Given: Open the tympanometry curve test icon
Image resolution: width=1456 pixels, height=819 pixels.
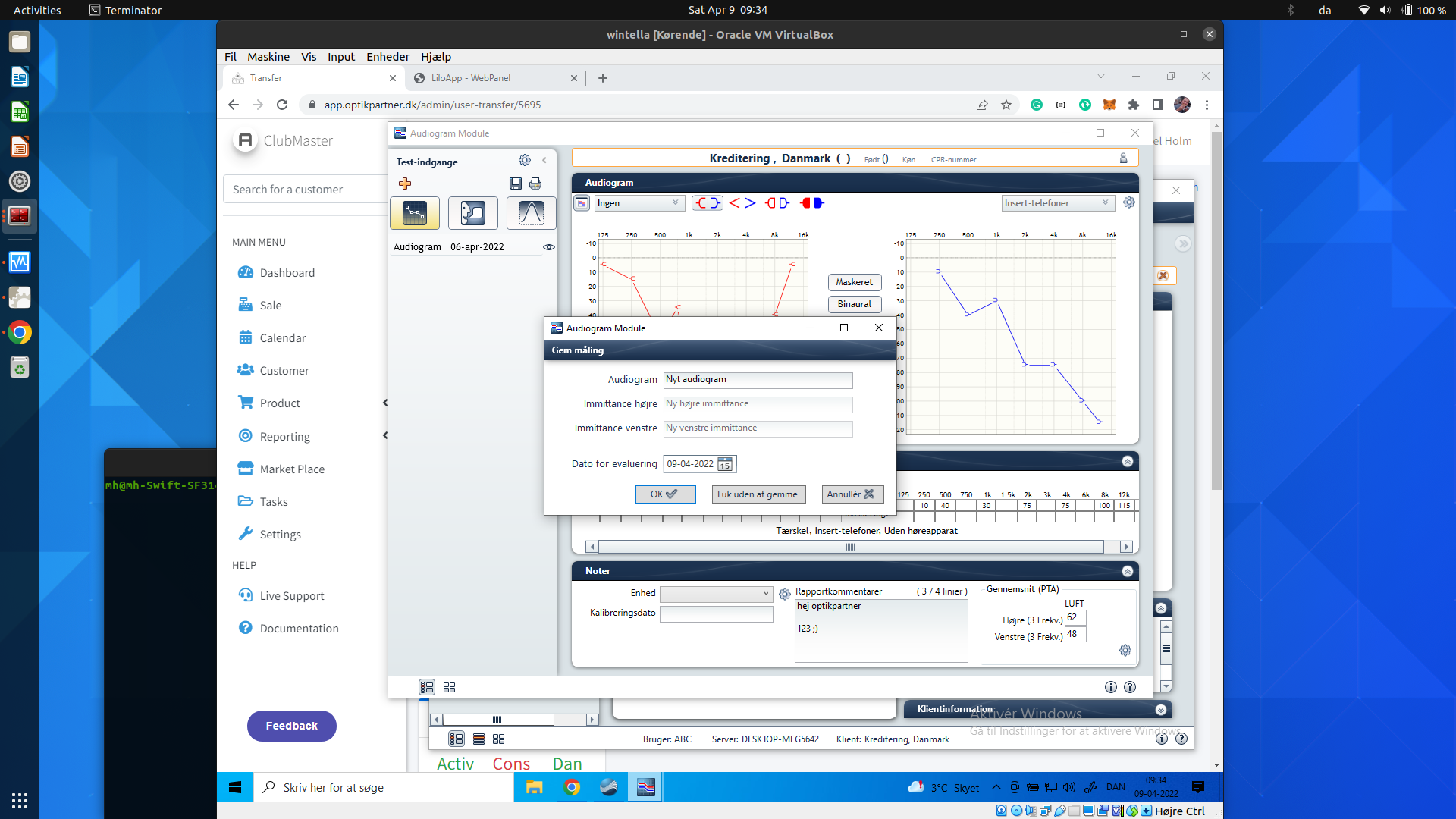Looking at the screenshot, I should click(x=531, y=213).
